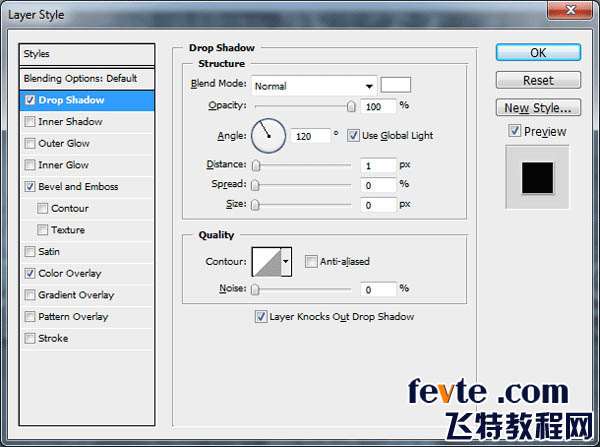
Task: Expand the Contour picker arrow
Action: point(287,262)
